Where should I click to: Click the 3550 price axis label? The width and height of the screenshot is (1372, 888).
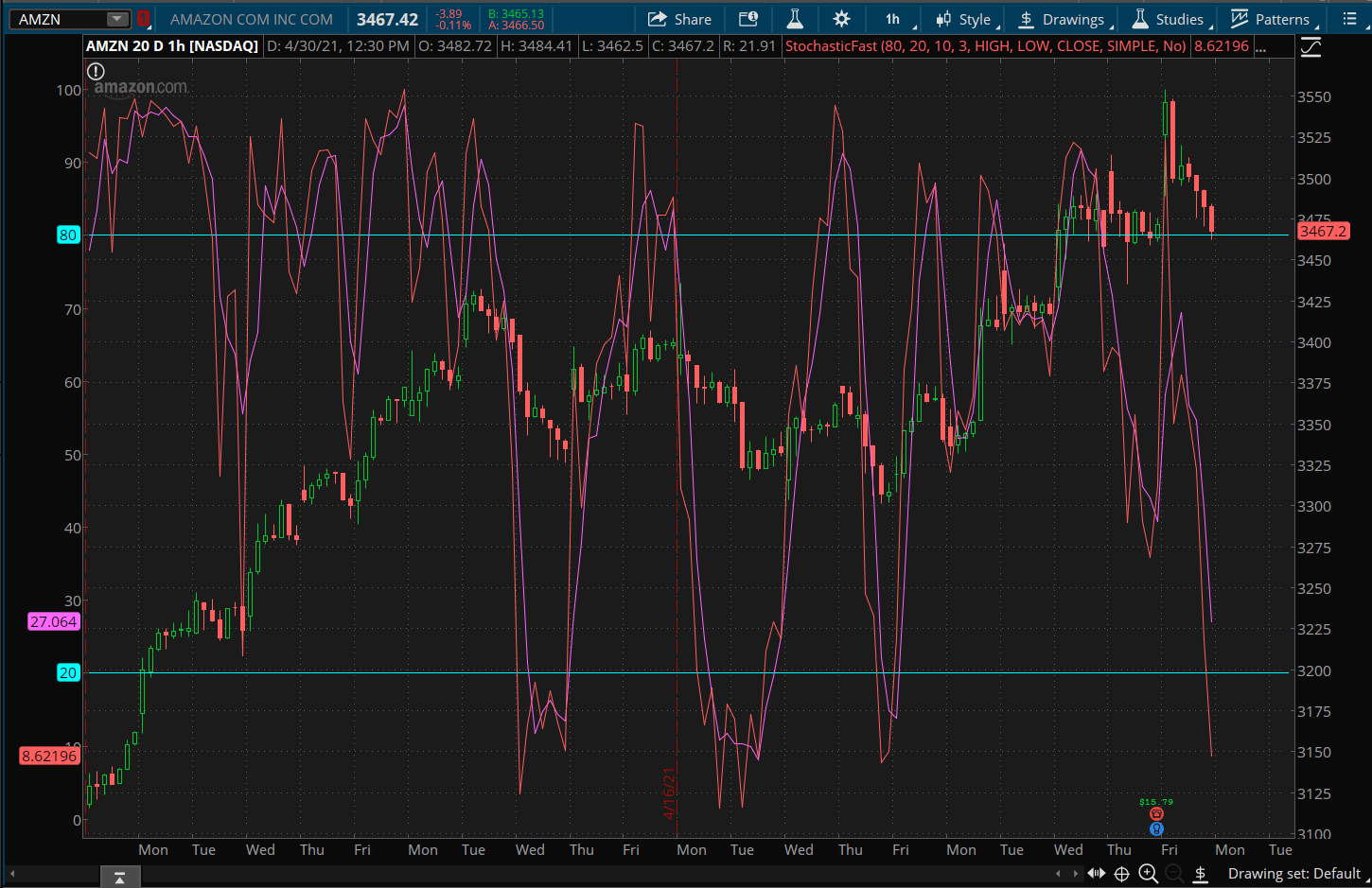tap(1313, 96)
